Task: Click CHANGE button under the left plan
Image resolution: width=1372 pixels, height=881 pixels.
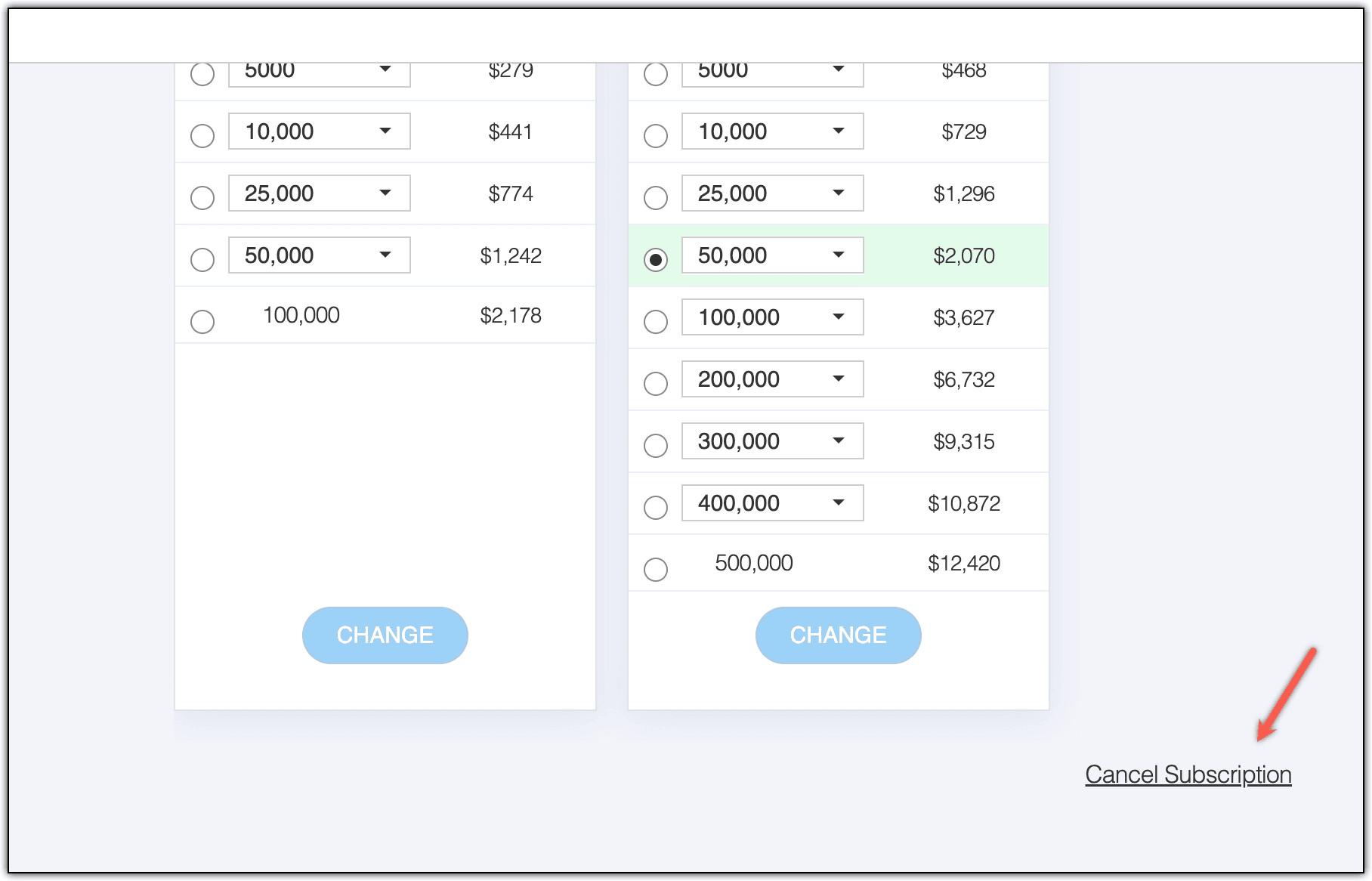Action: click(385, 635)
